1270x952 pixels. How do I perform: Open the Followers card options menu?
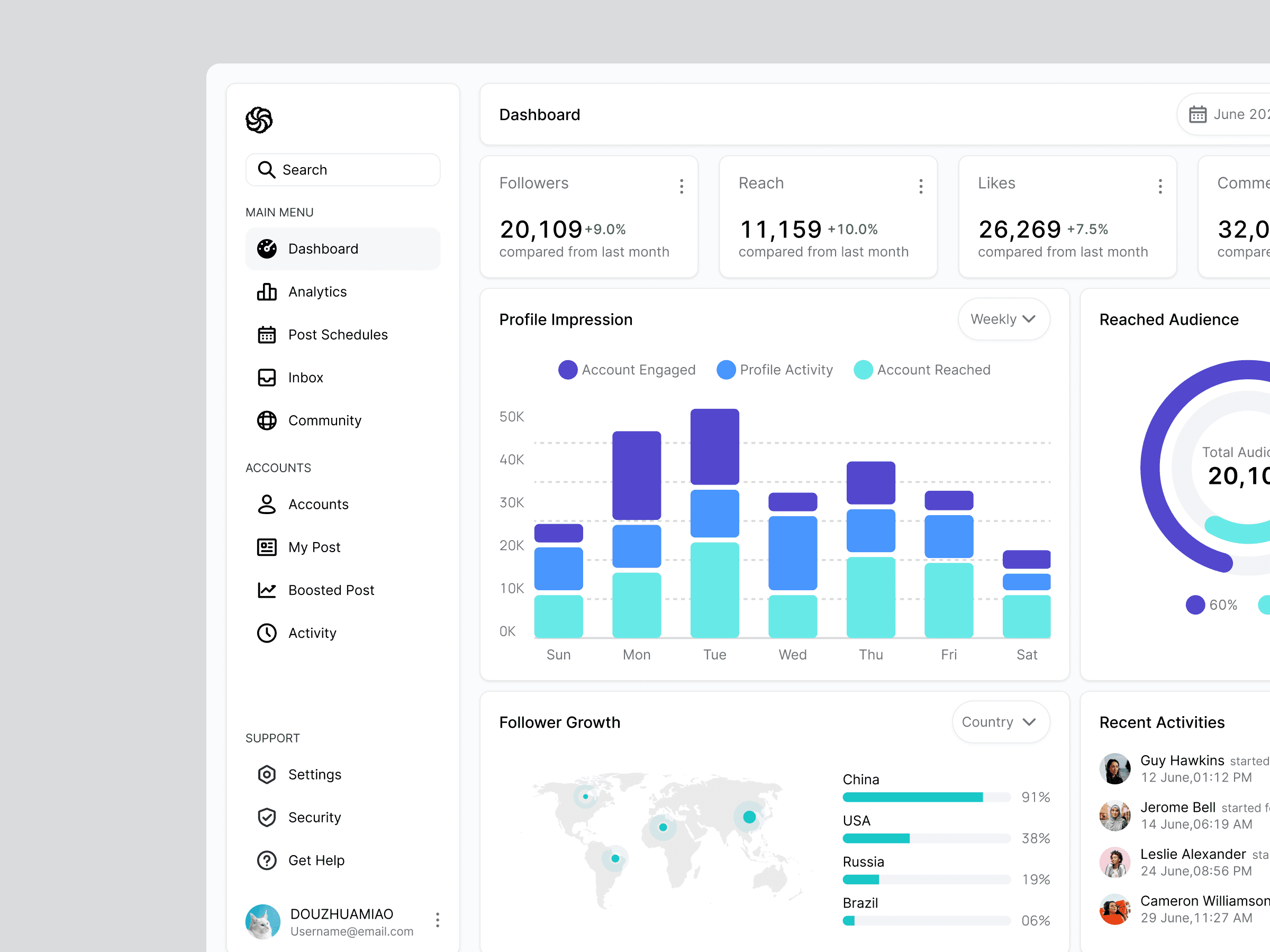(x=682, y=186)
